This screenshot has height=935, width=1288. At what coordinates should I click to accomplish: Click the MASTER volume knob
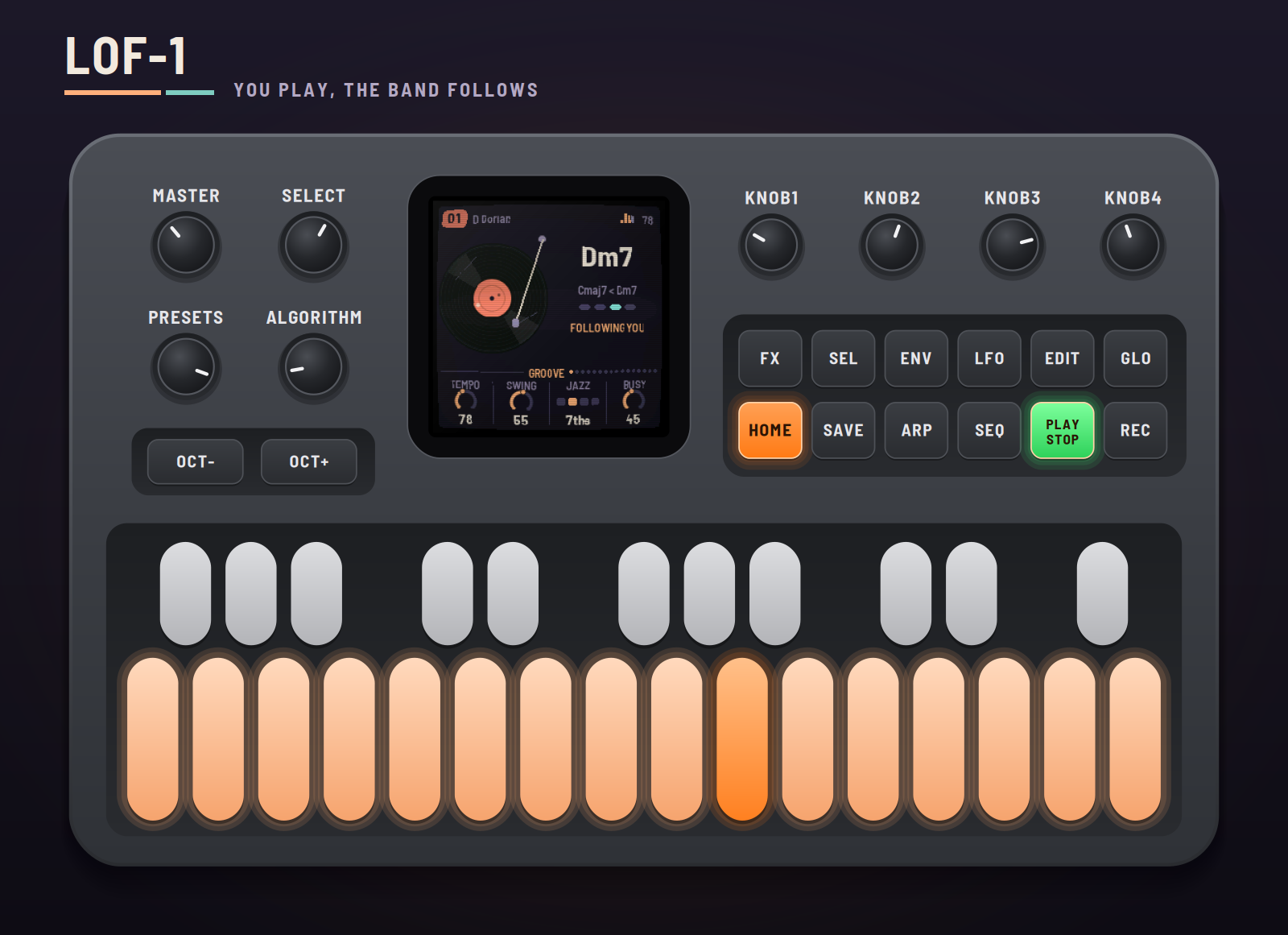(x=186, y=246)
